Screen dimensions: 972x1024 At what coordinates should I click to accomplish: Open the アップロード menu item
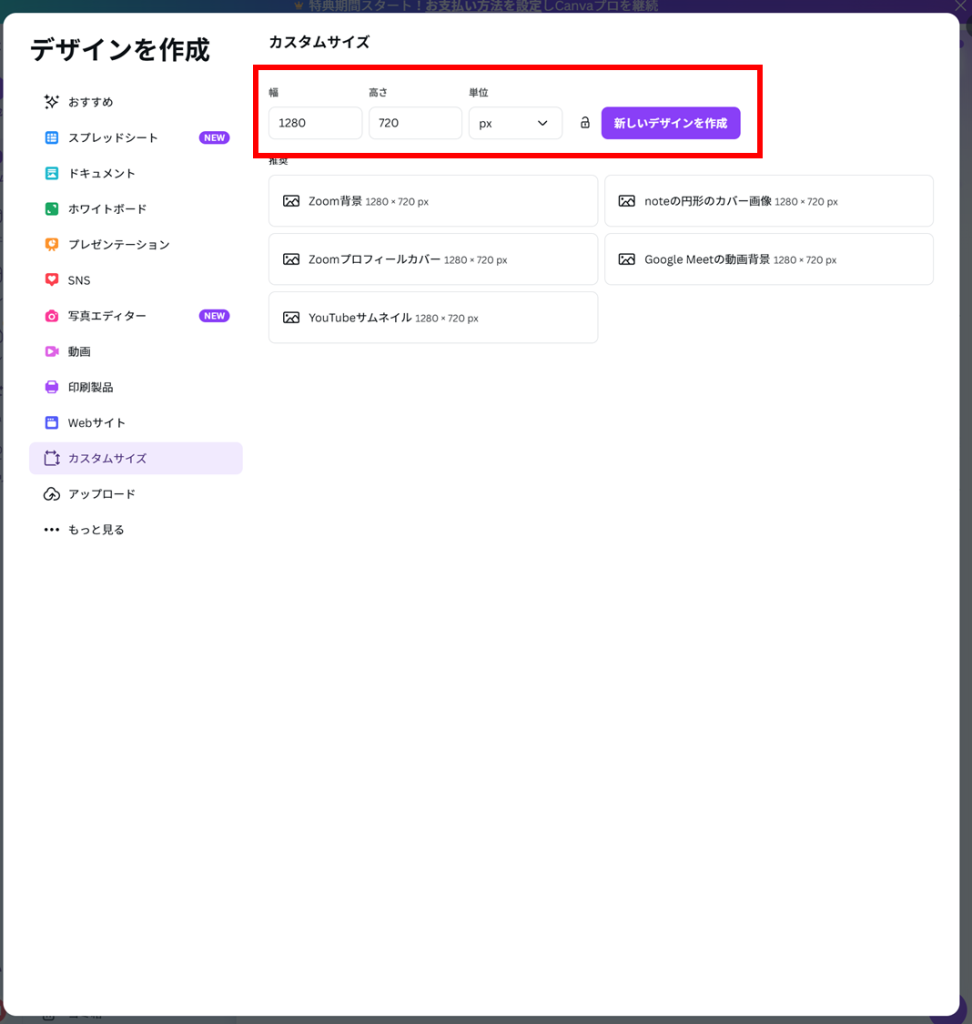101,494
